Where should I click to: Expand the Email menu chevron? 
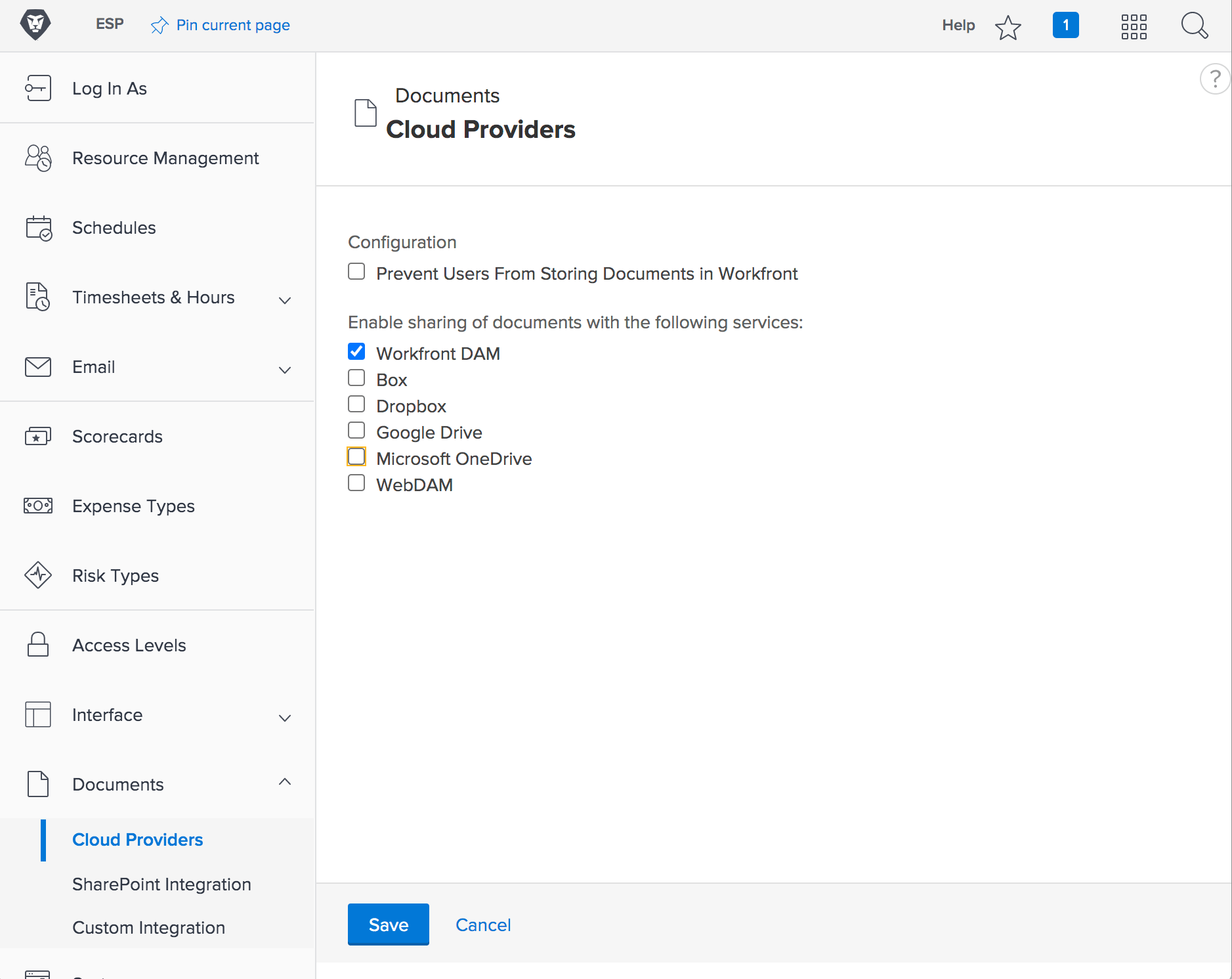point(284,369)
